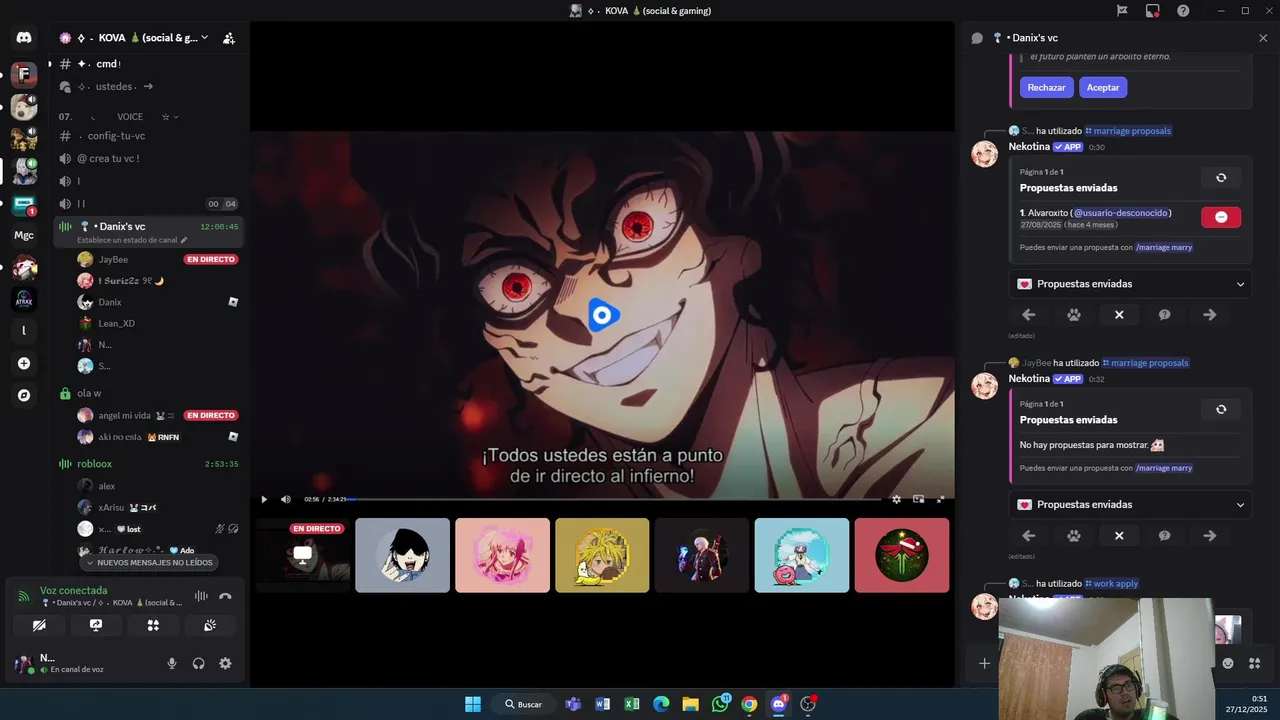This screenshot has width=1280, height=720.
Task: Open /marriage marry command link in first embed
Action: [1164, 247]
